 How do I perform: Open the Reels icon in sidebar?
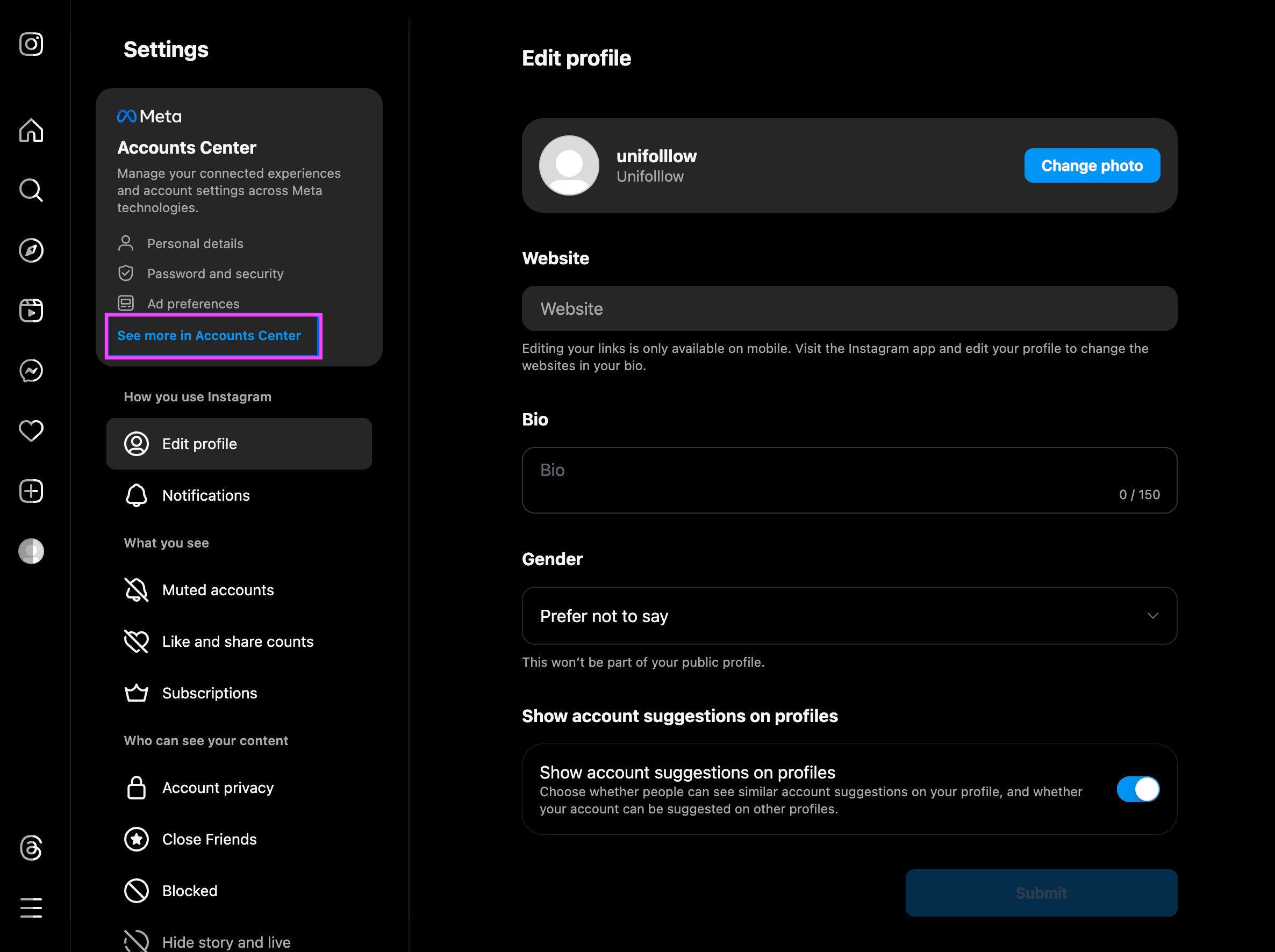[x=31, y=311]
